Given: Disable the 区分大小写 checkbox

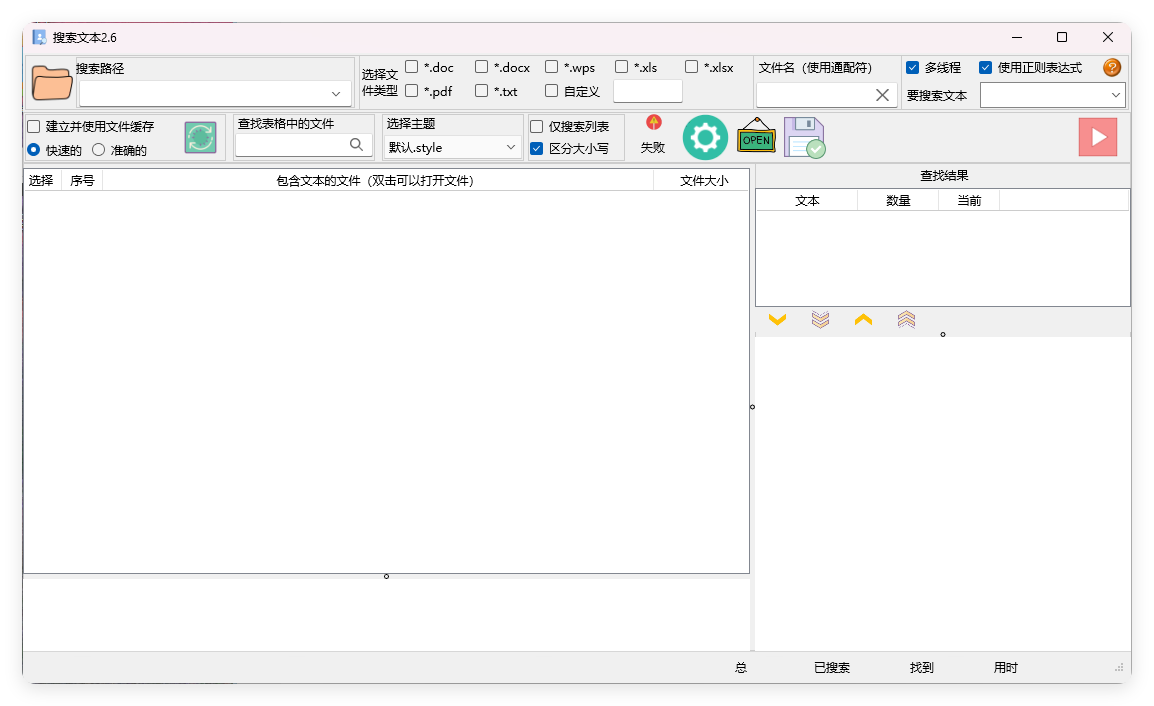Looking at the screenshot, I should [x=537, y=147].
